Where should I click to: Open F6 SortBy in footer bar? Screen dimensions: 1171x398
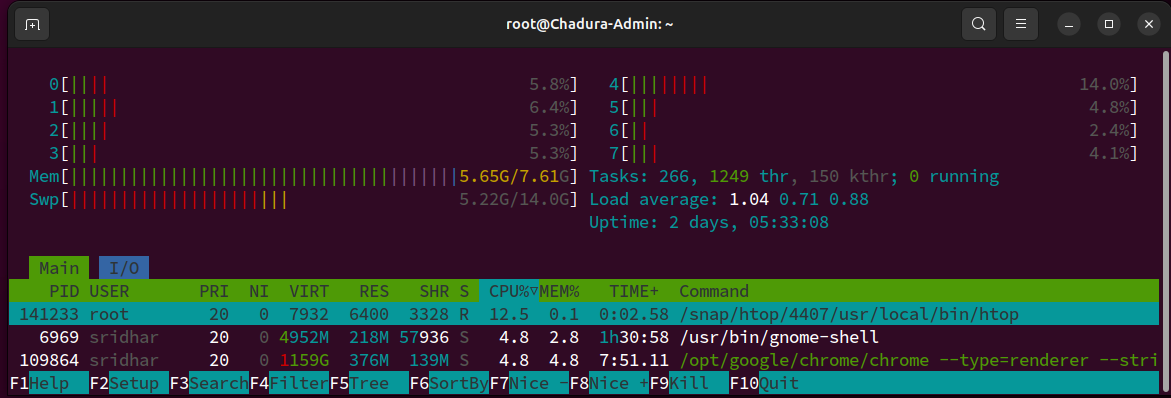(x=449, y=384)
